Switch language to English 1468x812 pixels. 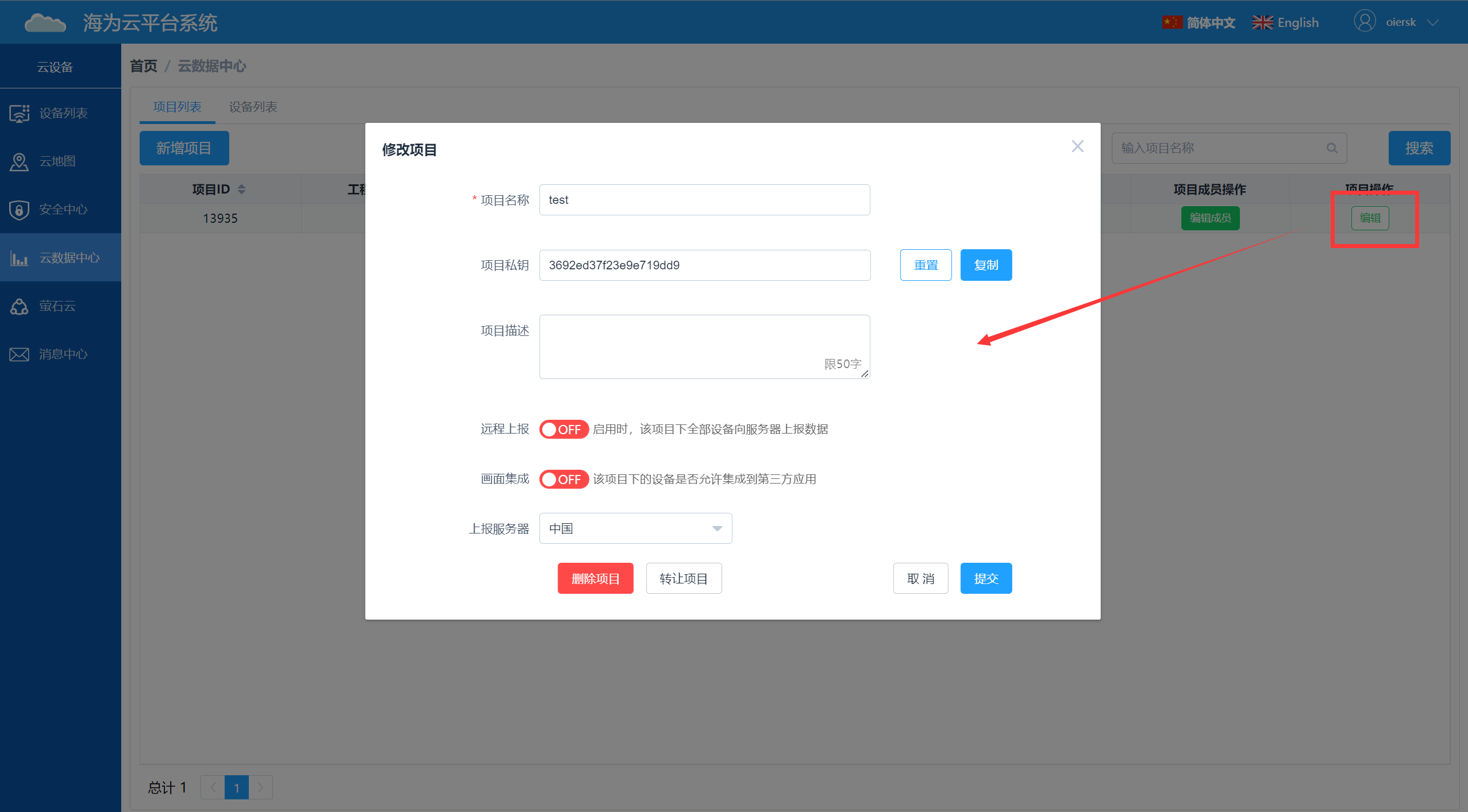pos(1298,22)
